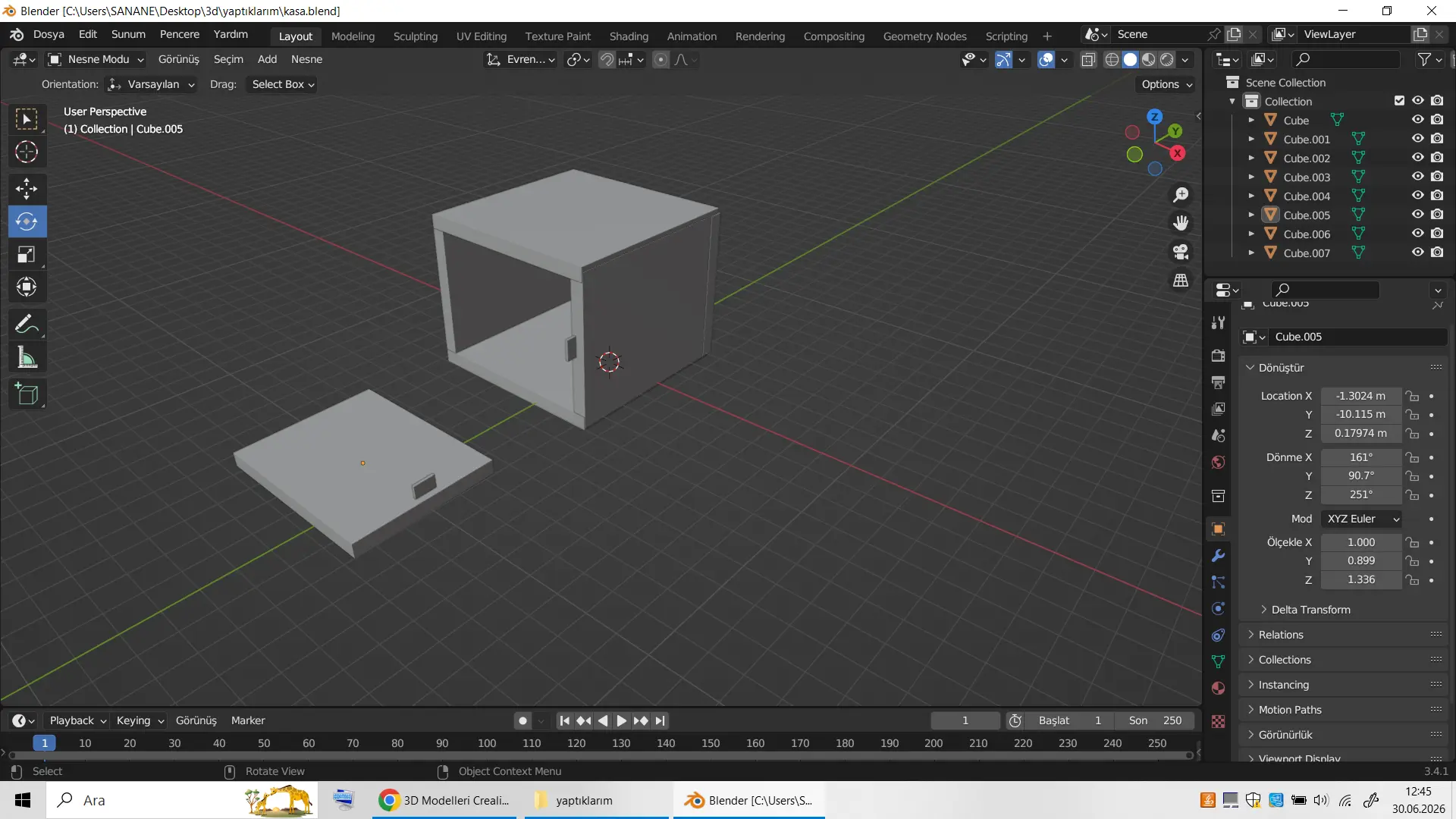Open viewport Options dropdown
The width and height of the screenshot is (1456, 819).
click(x=1166, y=84)
